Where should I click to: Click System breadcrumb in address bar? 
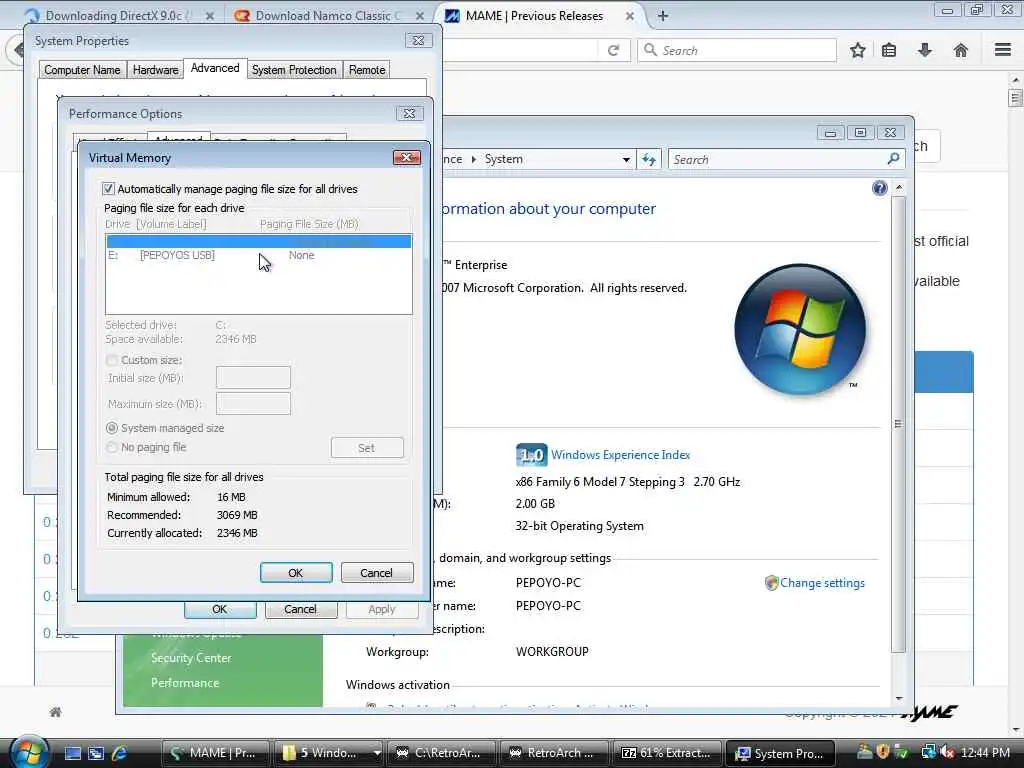pyautogui.click(x=504, y=159)
